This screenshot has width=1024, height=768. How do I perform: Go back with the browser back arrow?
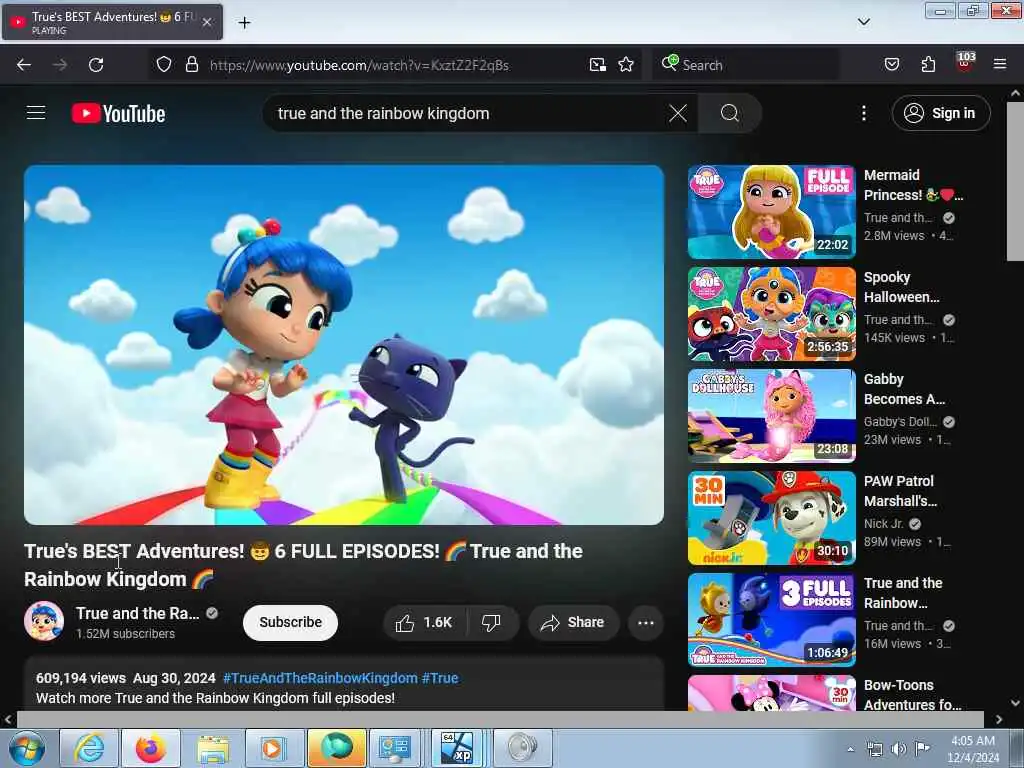point(24,65)
